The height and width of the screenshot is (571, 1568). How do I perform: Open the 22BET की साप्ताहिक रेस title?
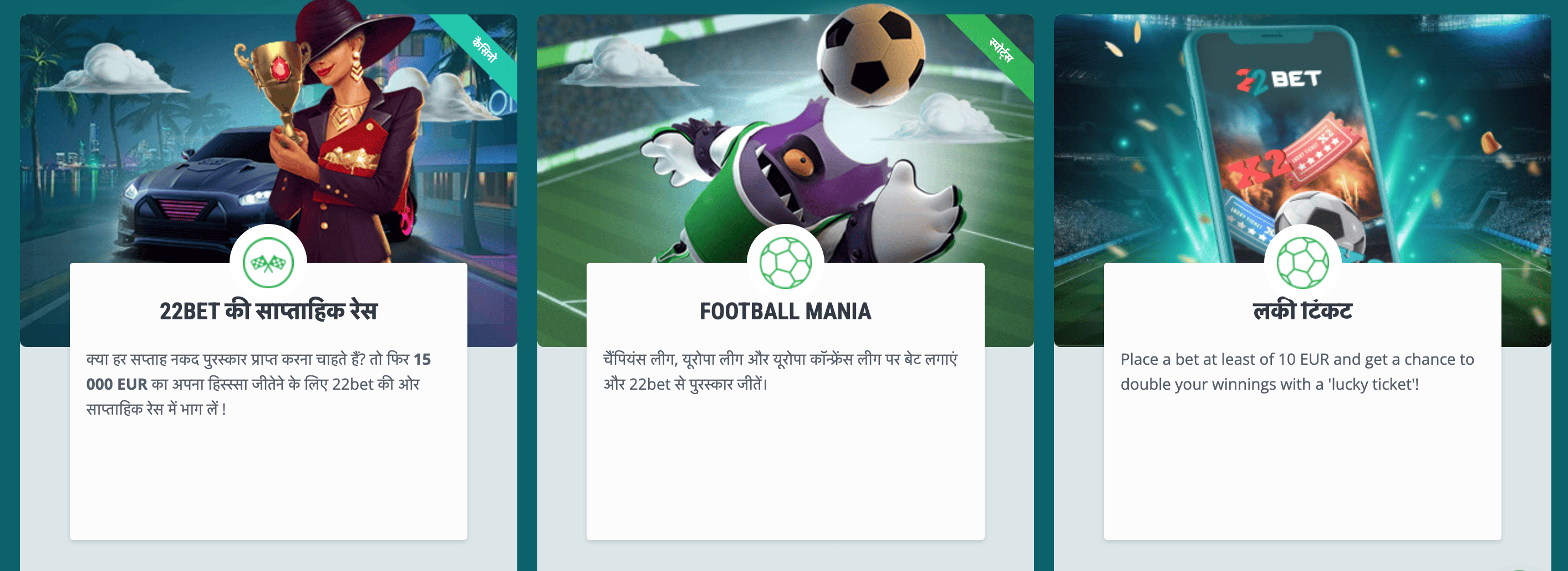pyautogui.click(x=268, y=311)
